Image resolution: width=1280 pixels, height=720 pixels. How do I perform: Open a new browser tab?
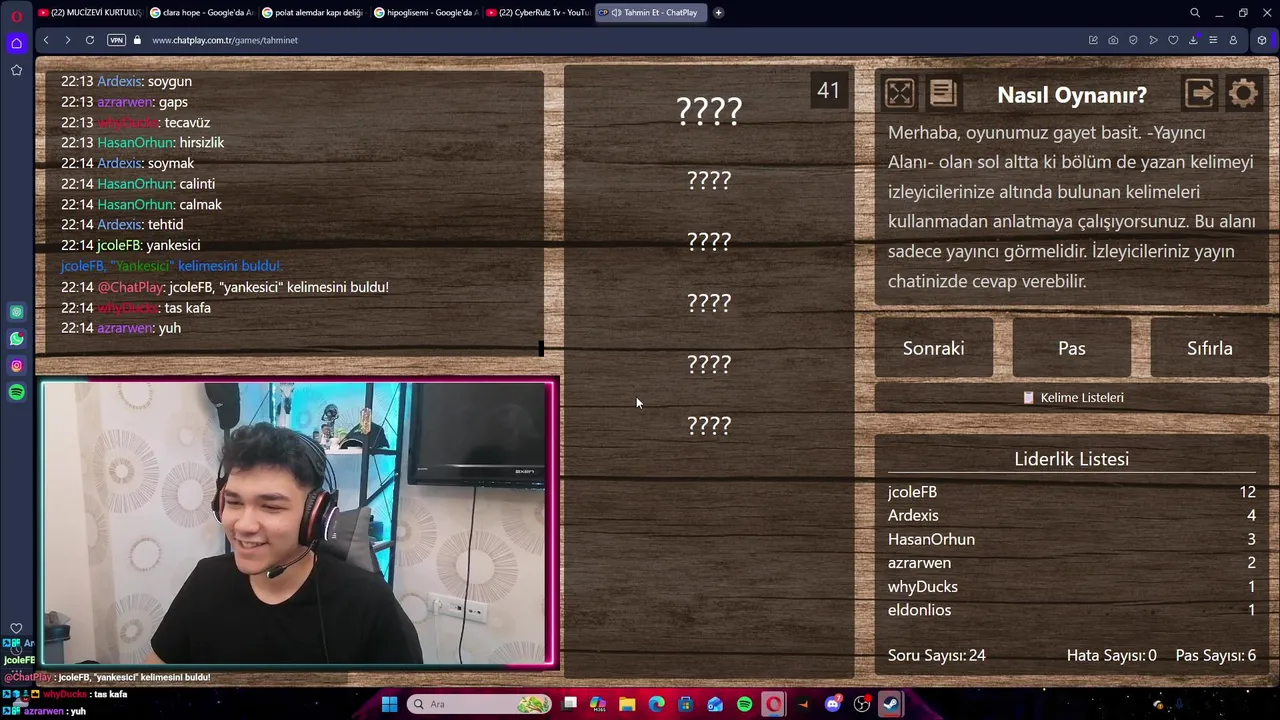(718, 13)
